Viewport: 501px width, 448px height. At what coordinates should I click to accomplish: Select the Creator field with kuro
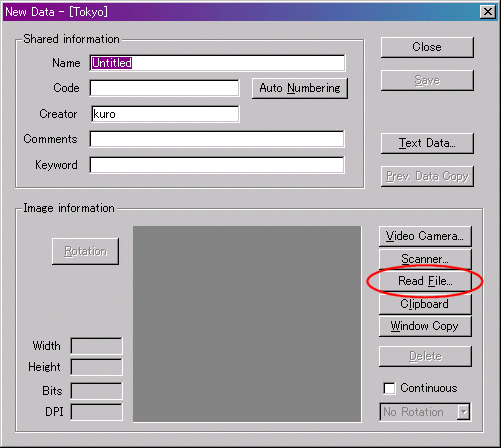pyautogui.click(x=165, y=114)
